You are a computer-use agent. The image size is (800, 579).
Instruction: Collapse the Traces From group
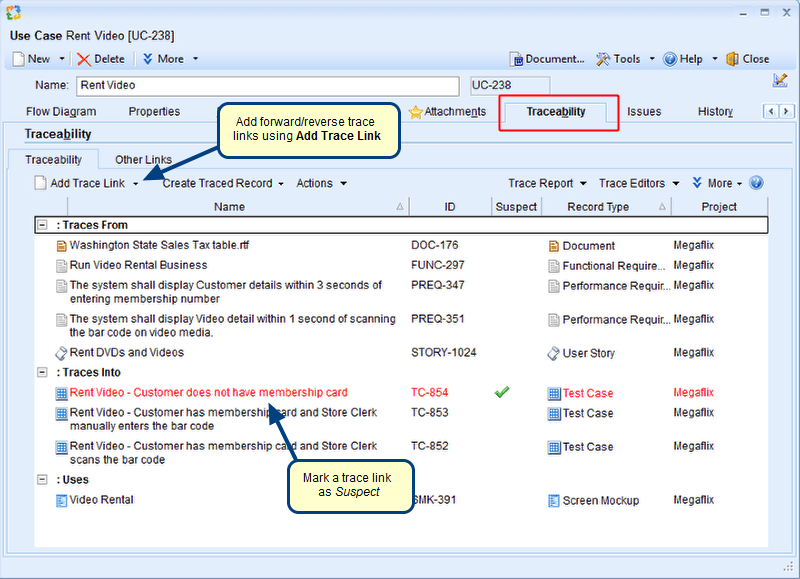pyautogui.click(x=42, y=226)
